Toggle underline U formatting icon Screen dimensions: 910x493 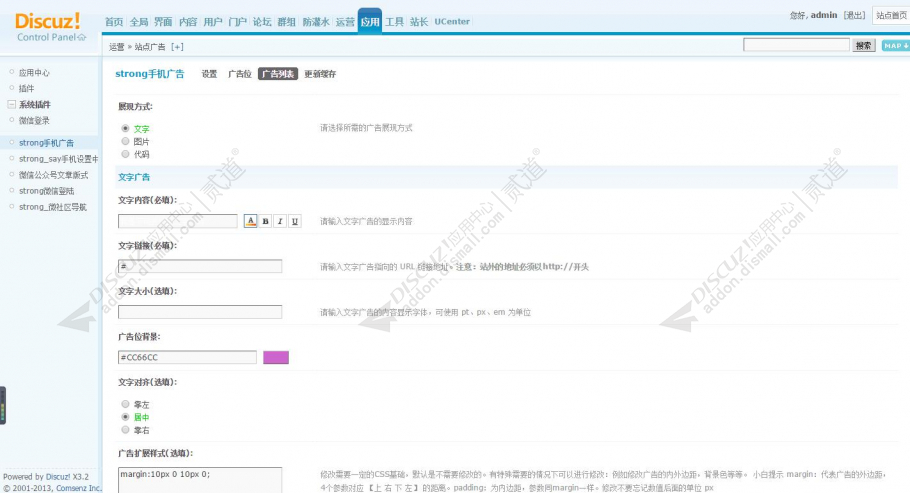pyautogui.click(x=295, y=221)
